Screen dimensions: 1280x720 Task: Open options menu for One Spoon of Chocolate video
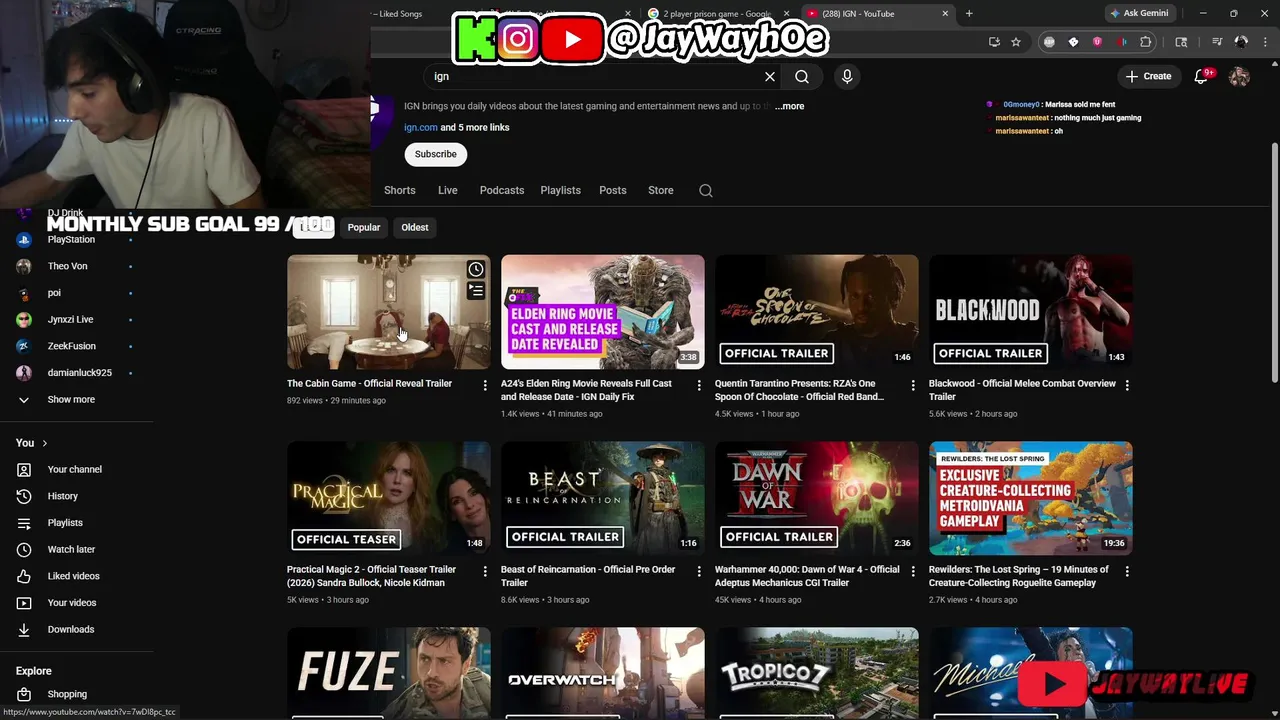point(913,385)
